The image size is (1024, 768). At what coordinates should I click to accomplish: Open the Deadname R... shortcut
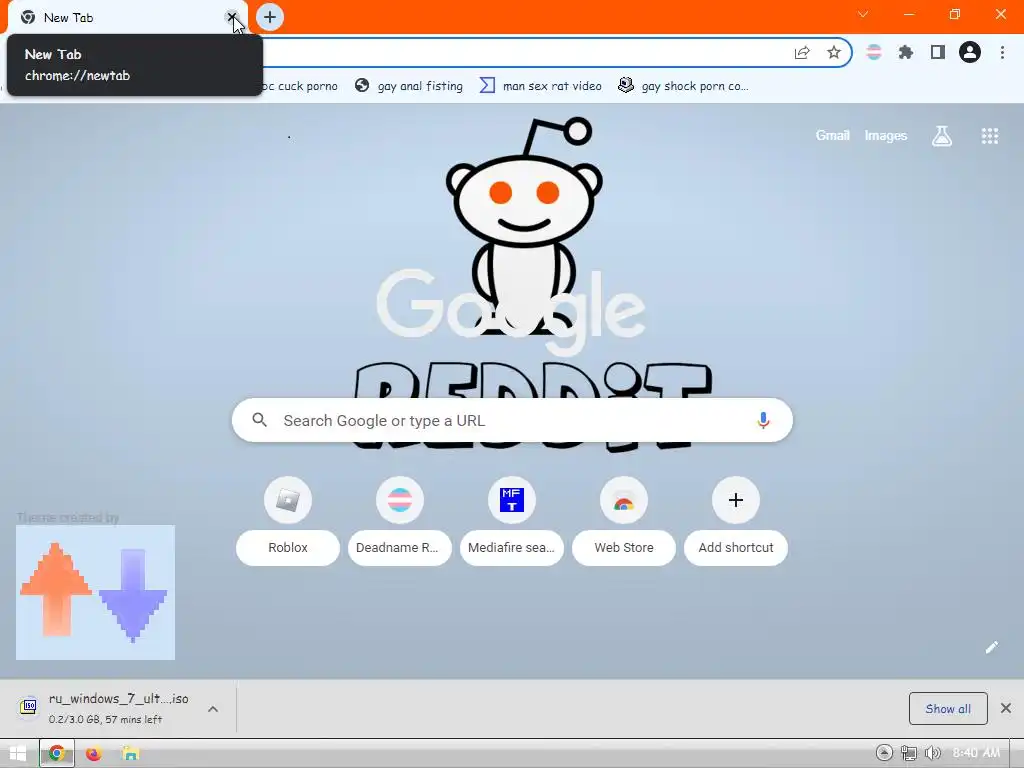point(400,521)
